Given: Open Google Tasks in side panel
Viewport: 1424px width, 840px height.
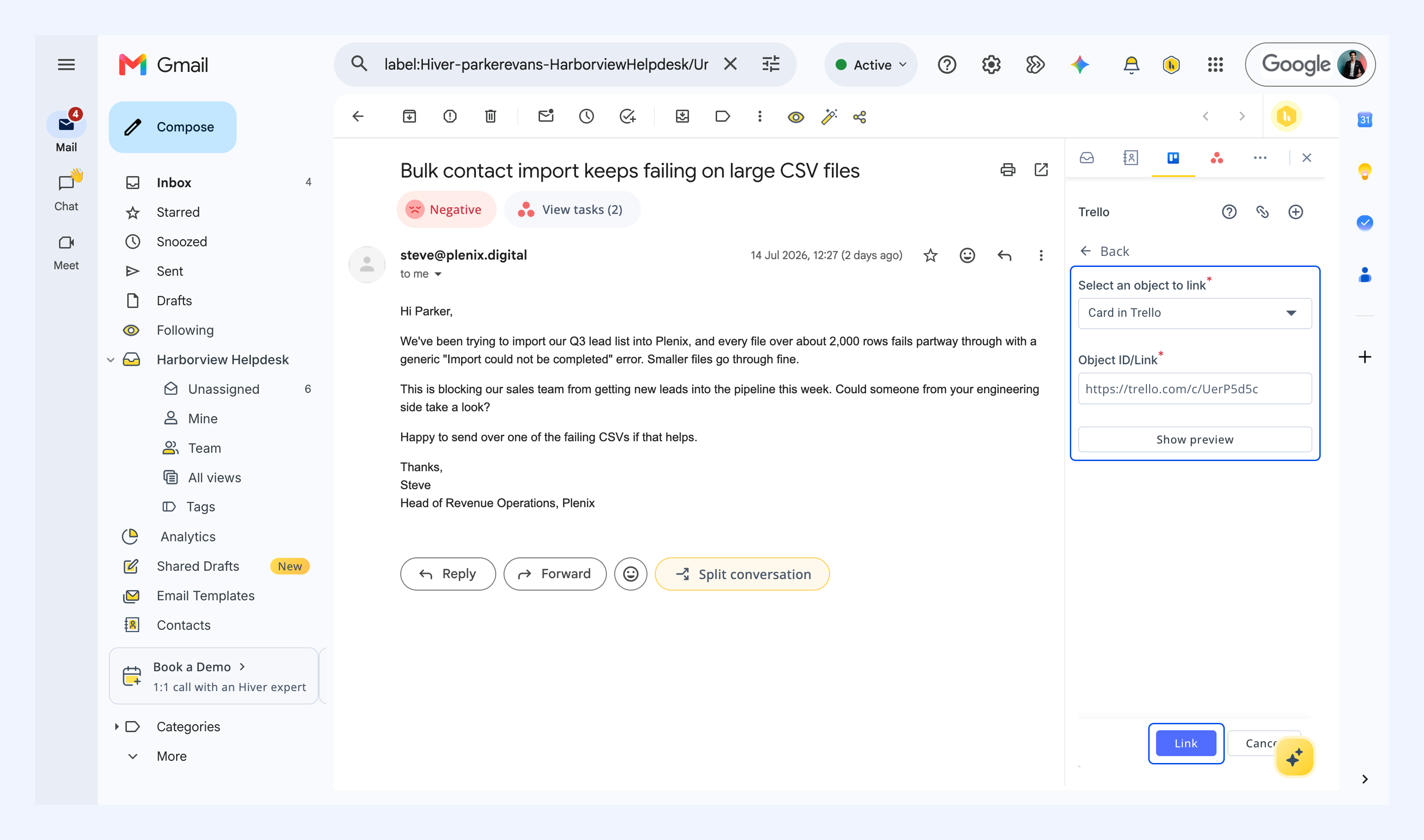Looking at the screenshot, I should pos(1365,223).
